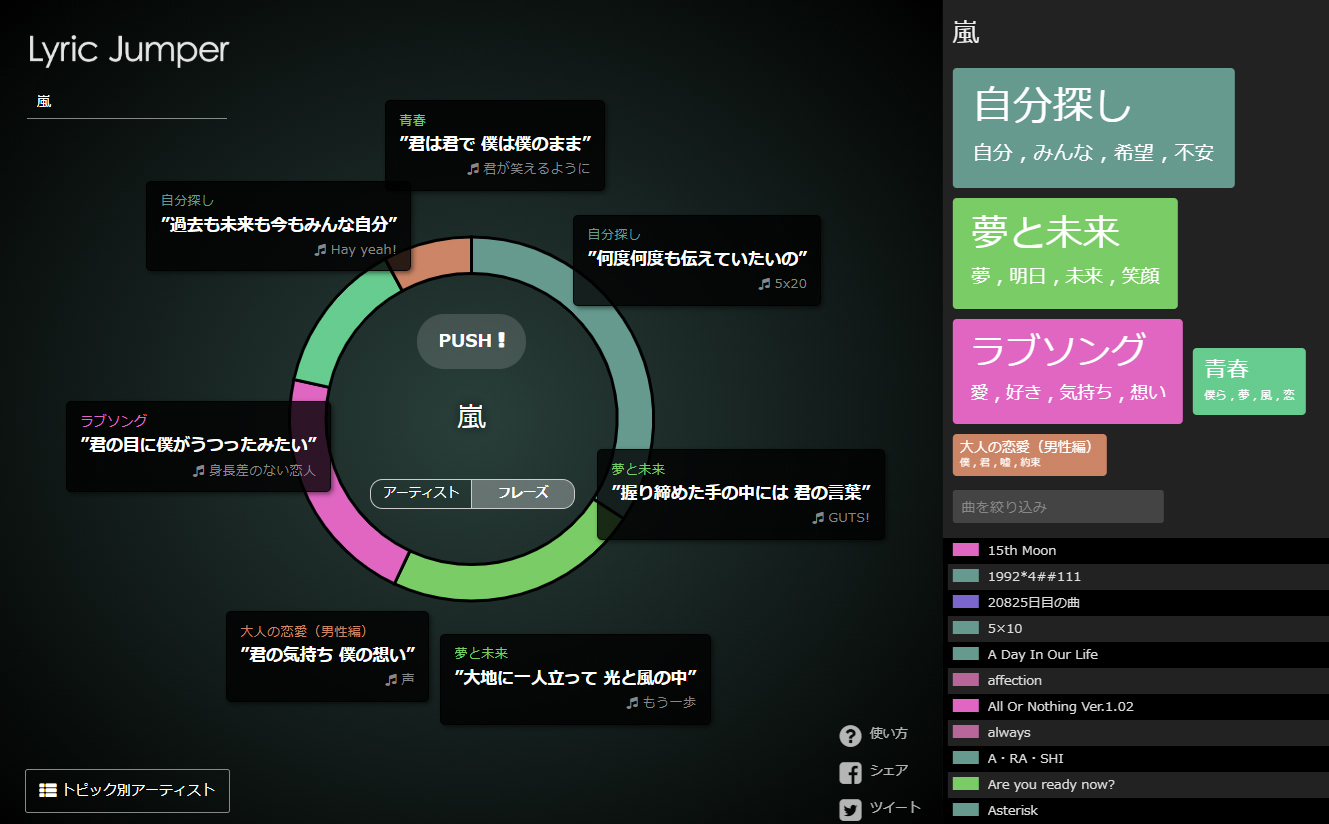The height and width of the screenshot is (824, 1329).
Task: Click music note icon beside もう一歩
Action: pyautogui.click(x=632, y=703)
